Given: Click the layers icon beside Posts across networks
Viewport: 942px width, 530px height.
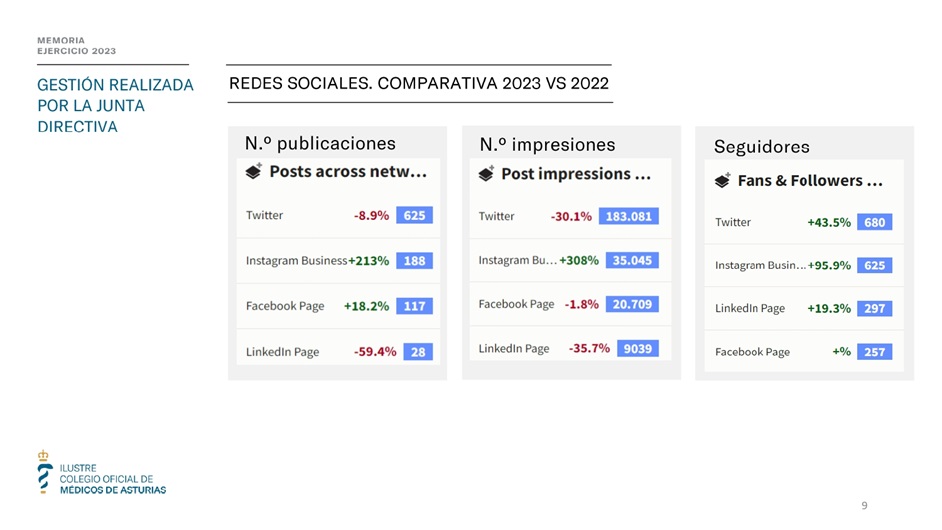Looking at the screenshot, I should [254, 171].
